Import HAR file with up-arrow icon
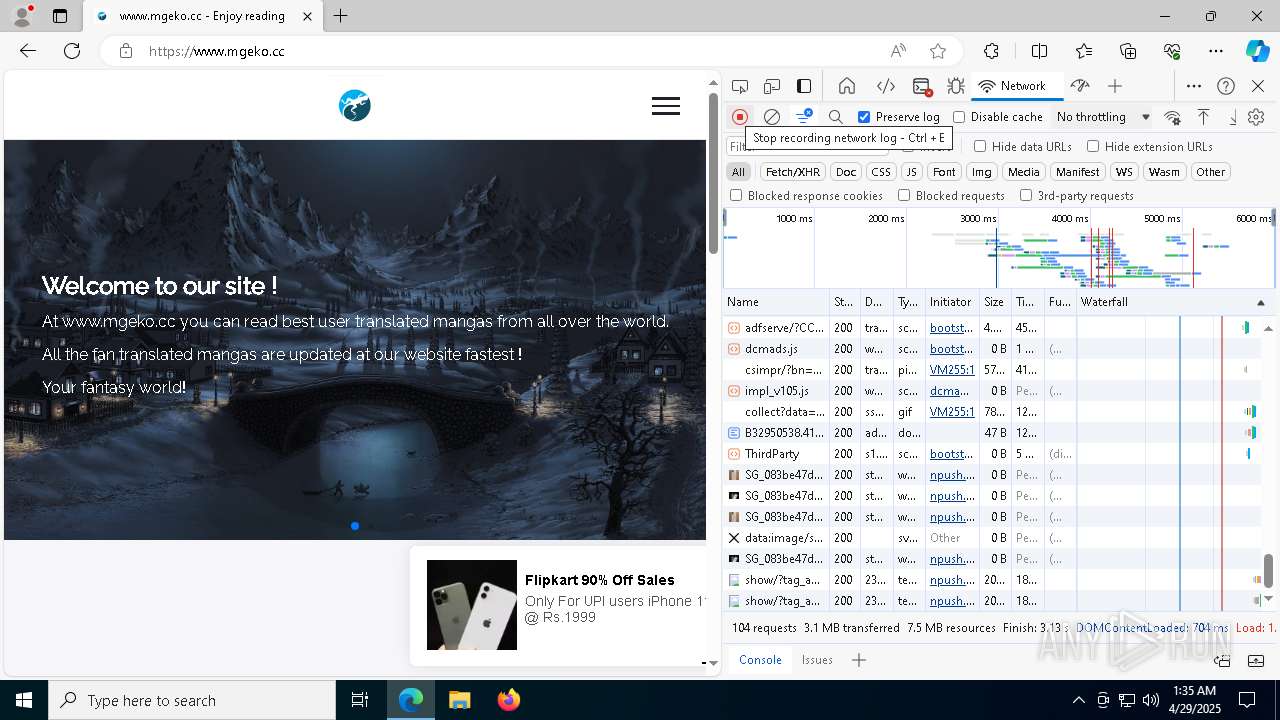Image resolution: width=1280 pixels, height=720 pixels. [1203, 117]
